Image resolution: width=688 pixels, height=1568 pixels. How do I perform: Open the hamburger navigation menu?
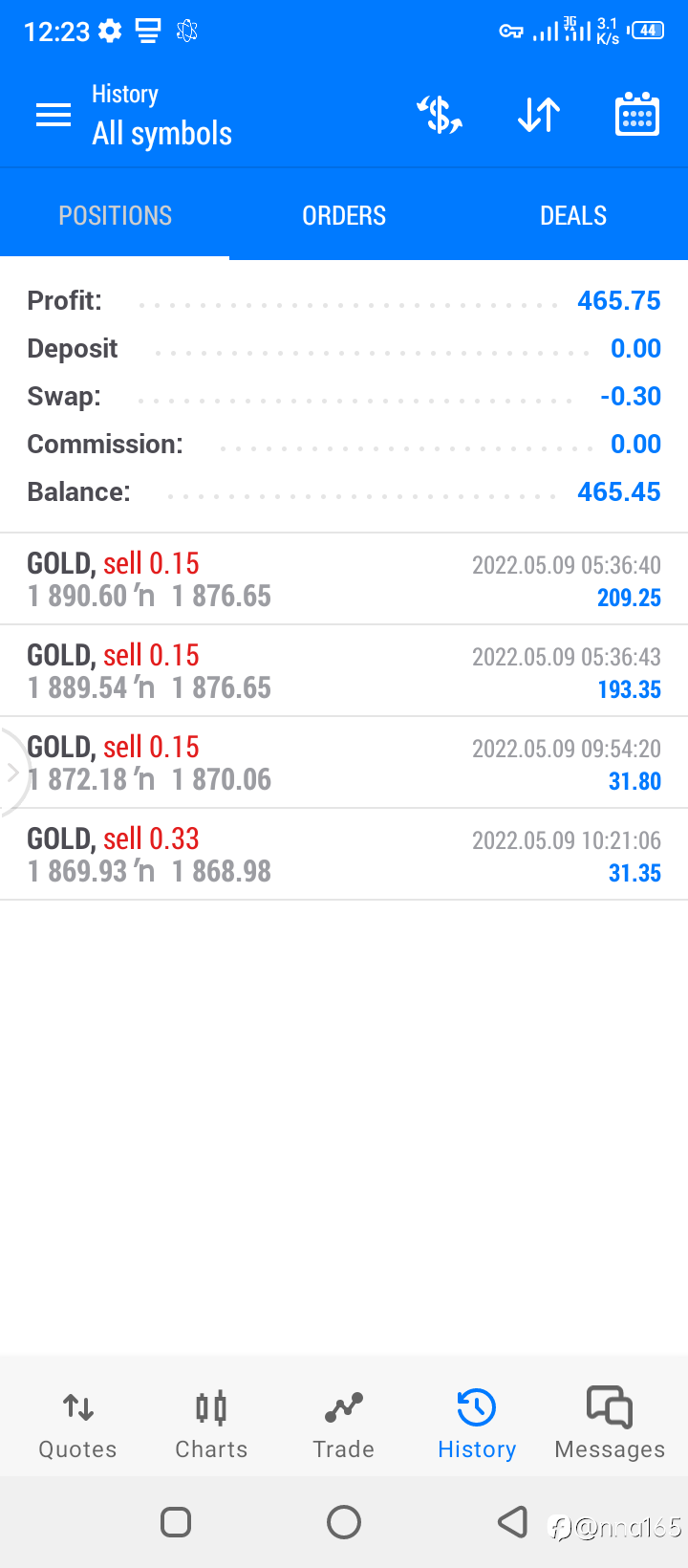coord(54,116)
